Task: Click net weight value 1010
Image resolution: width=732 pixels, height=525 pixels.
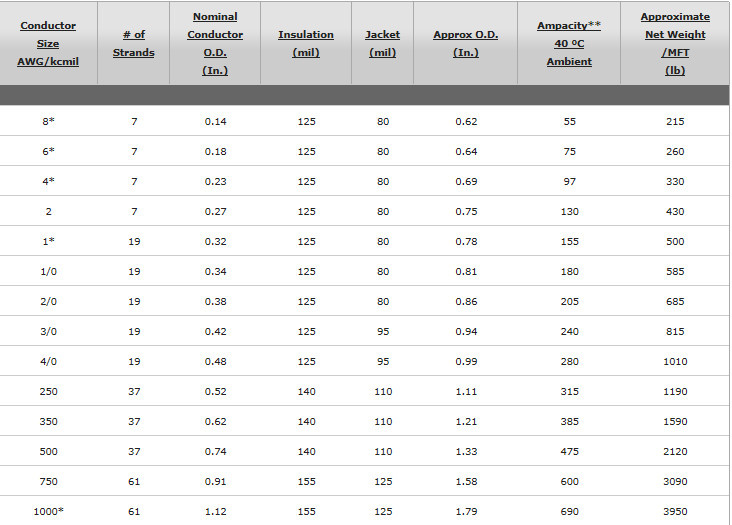Action: click(x=675, y=361)
